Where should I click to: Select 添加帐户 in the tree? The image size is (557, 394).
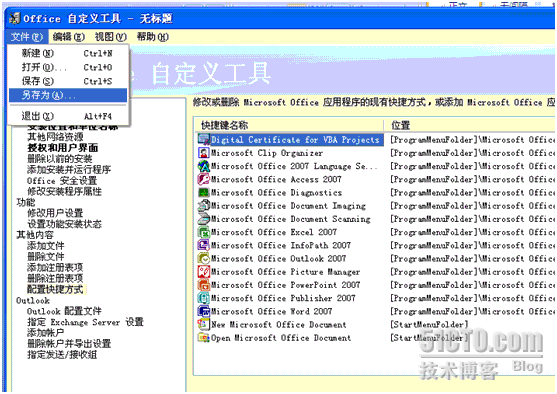[46, 333]
